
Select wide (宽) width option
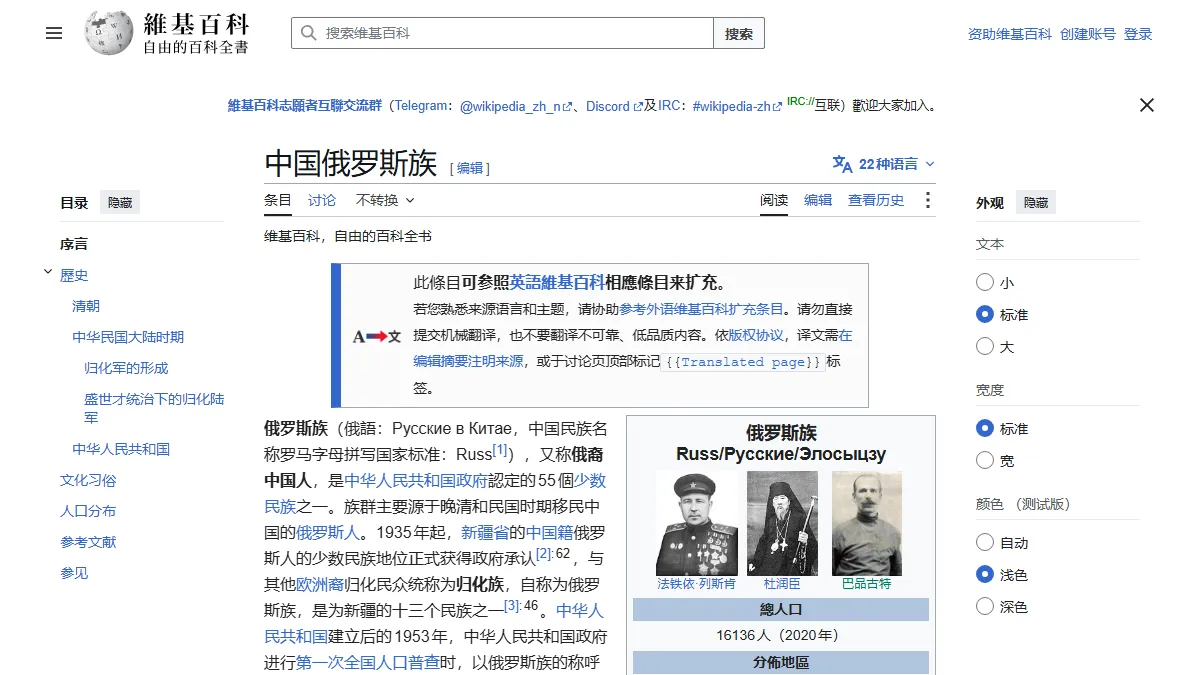[985, 461]
